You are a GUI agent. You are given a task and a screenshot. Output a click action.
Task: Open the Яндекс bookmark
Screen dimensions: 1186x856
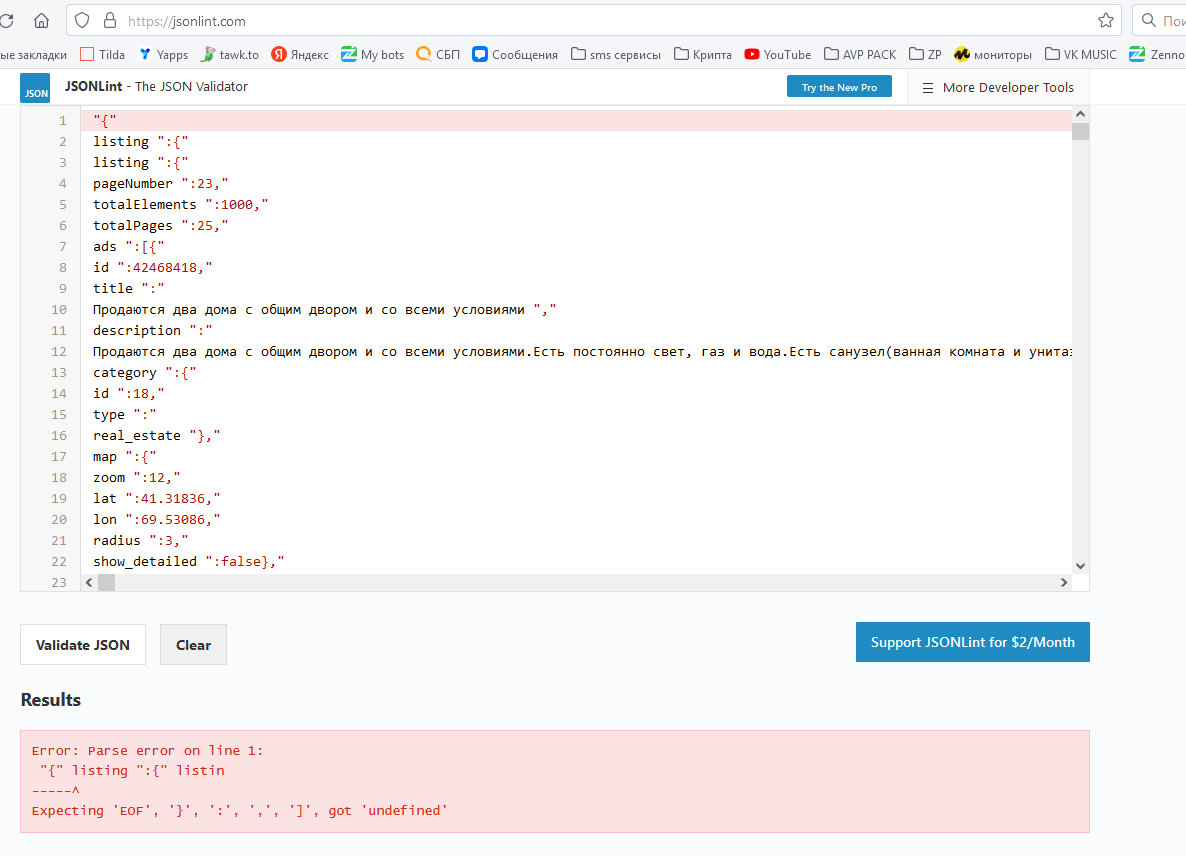[300, 54]
